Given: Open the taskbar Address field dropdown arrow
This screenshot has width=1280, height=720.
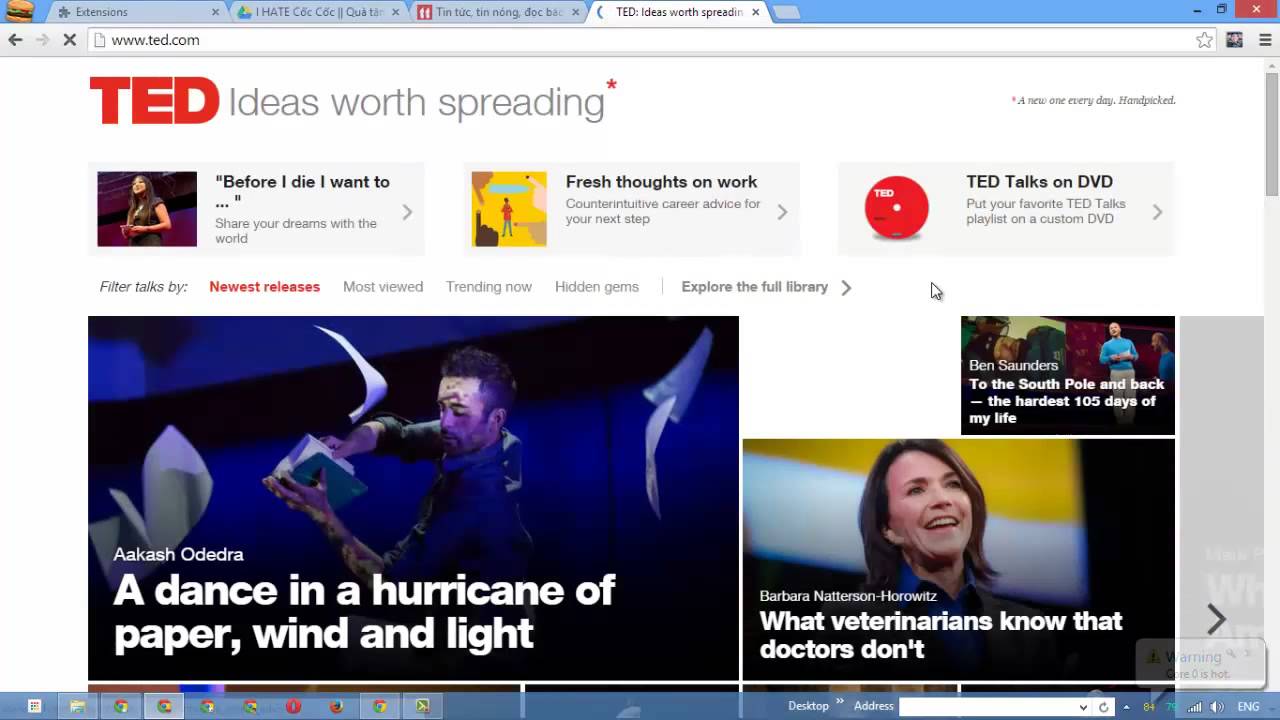Looking at the screenshot, I should [x=1083, y=707].
